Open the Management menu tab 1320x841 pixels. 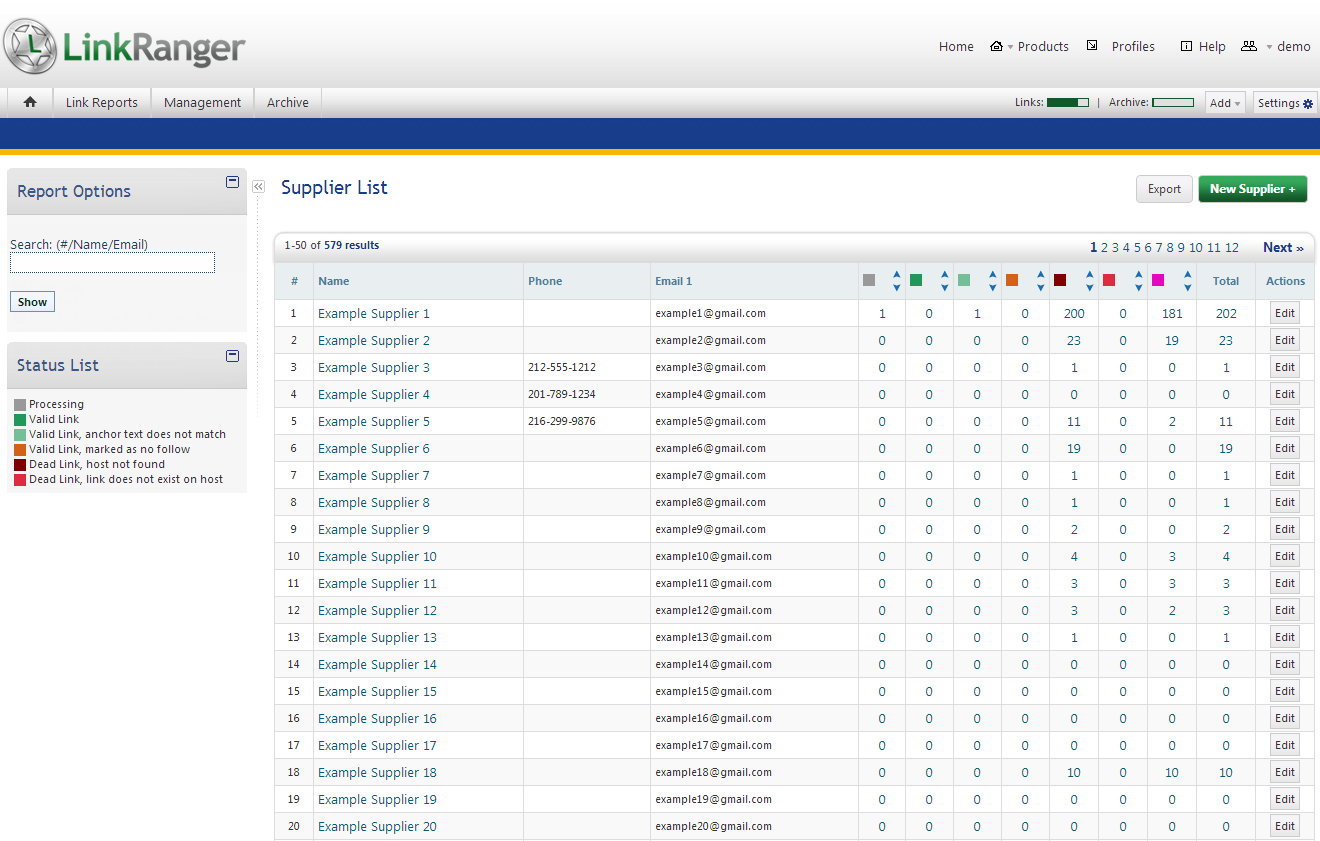tap(202, 102)
